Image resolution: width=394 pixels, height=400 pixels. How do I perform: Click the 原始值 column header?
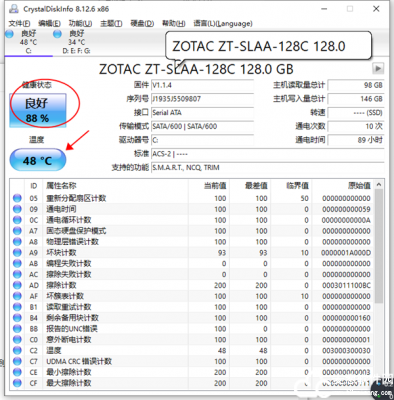click(x=343, y=186)
